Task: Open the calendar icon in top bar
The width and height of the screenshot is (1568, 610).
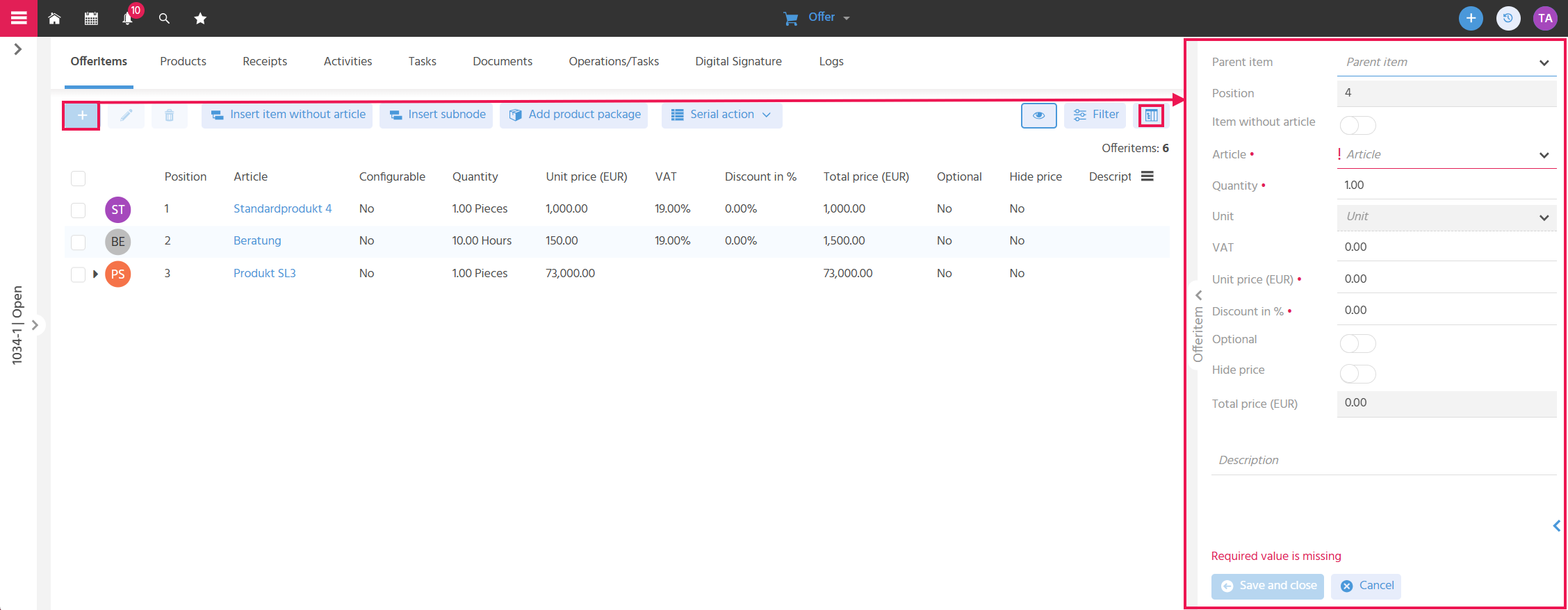Action: [x=91, y=19]
